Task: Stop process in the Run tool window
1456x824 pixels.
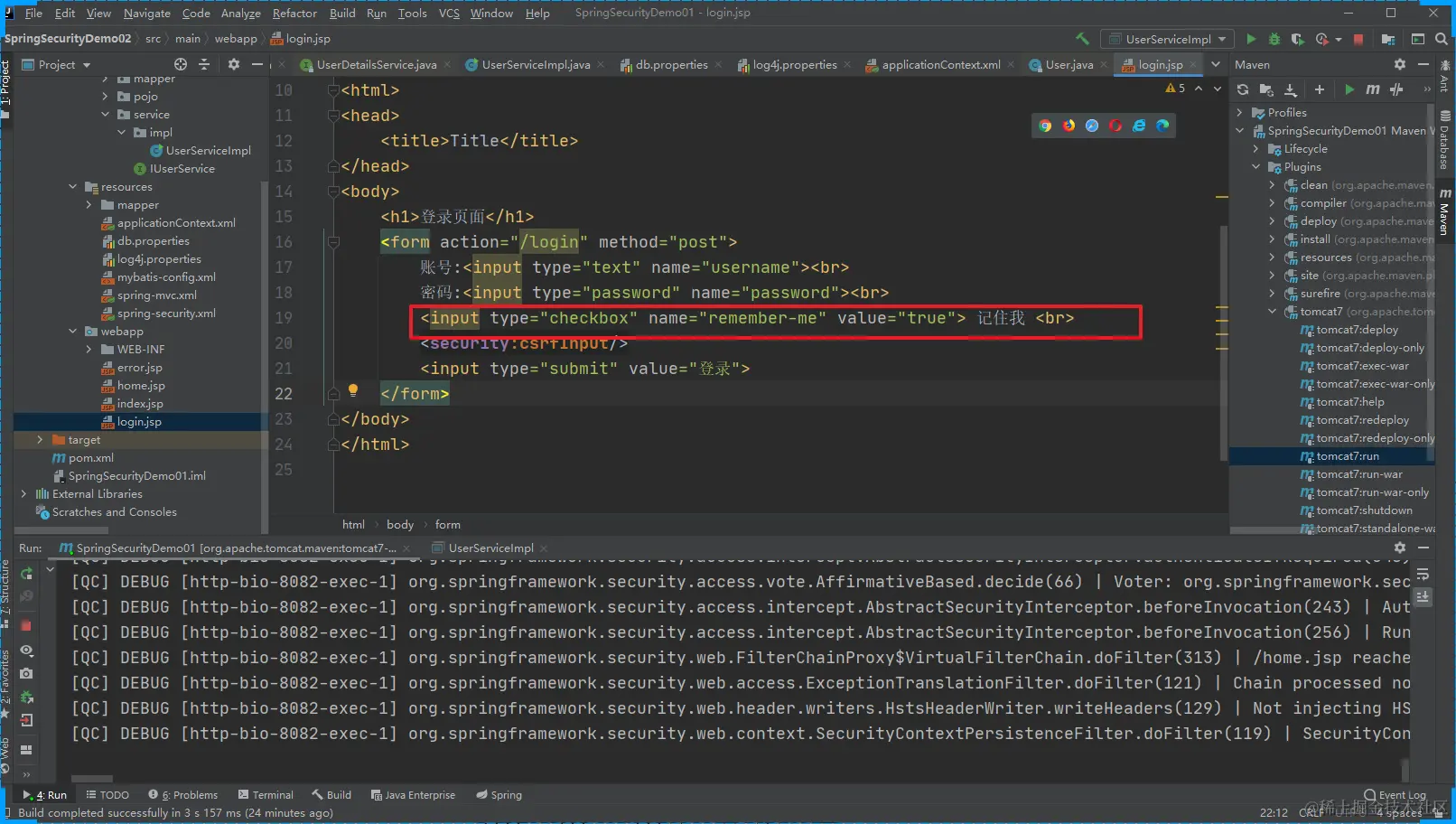Action: 26,625
